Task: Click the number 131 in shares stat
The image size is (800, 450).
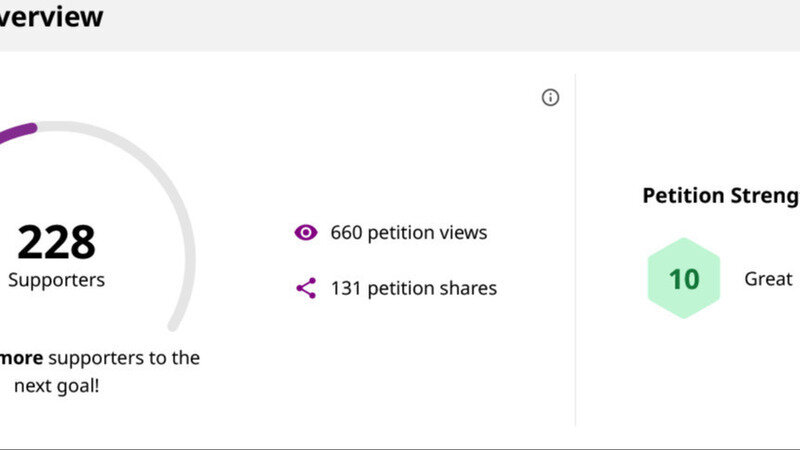Action: [x=346, y=288]
